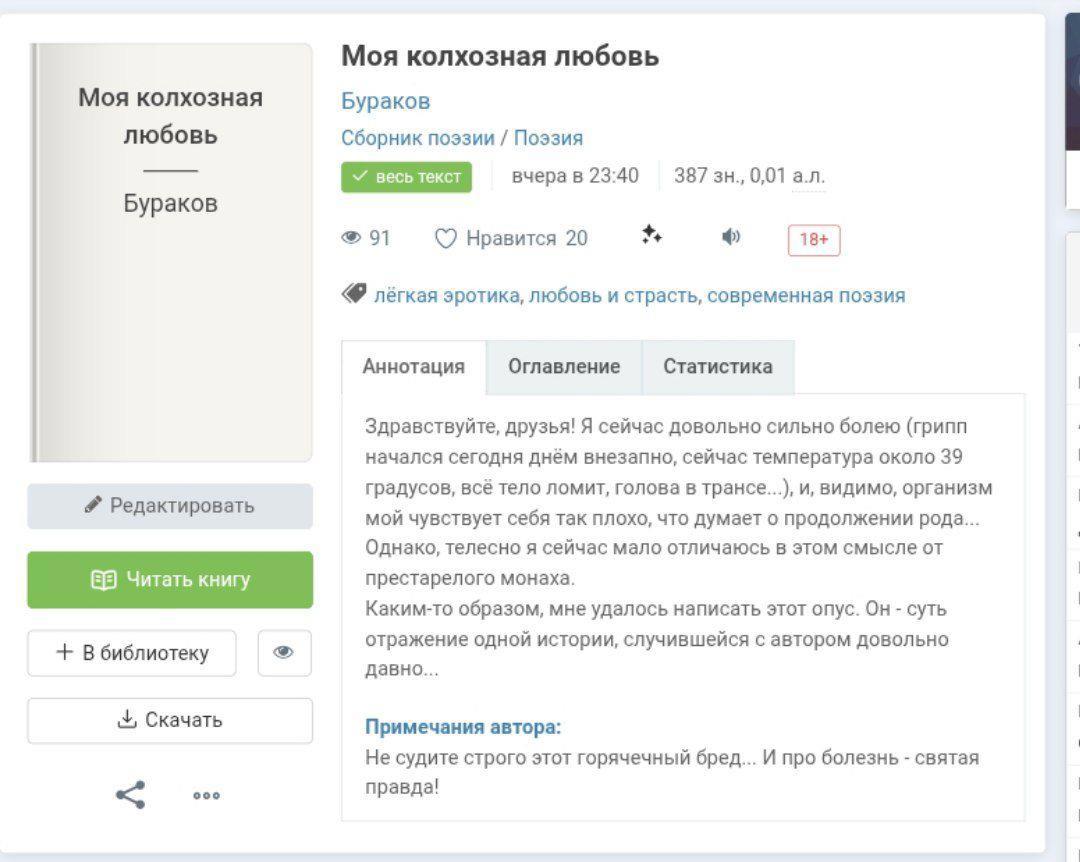Click the speaker audio icon
The image size is (1080, 862).
click(x=732, y=237)
